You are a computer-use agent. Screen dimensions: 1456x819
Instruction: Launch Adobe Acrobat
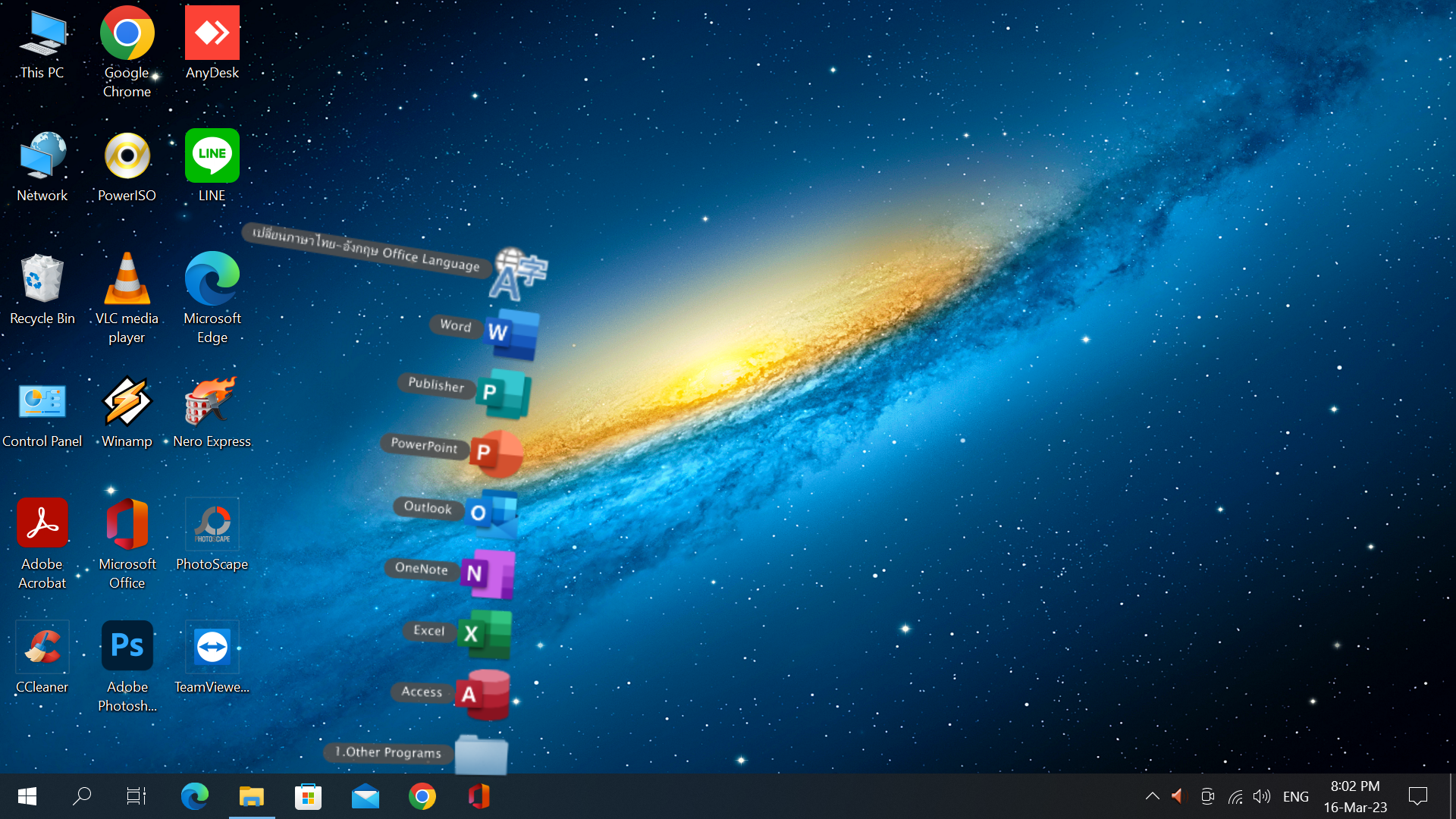click(42, 544)
